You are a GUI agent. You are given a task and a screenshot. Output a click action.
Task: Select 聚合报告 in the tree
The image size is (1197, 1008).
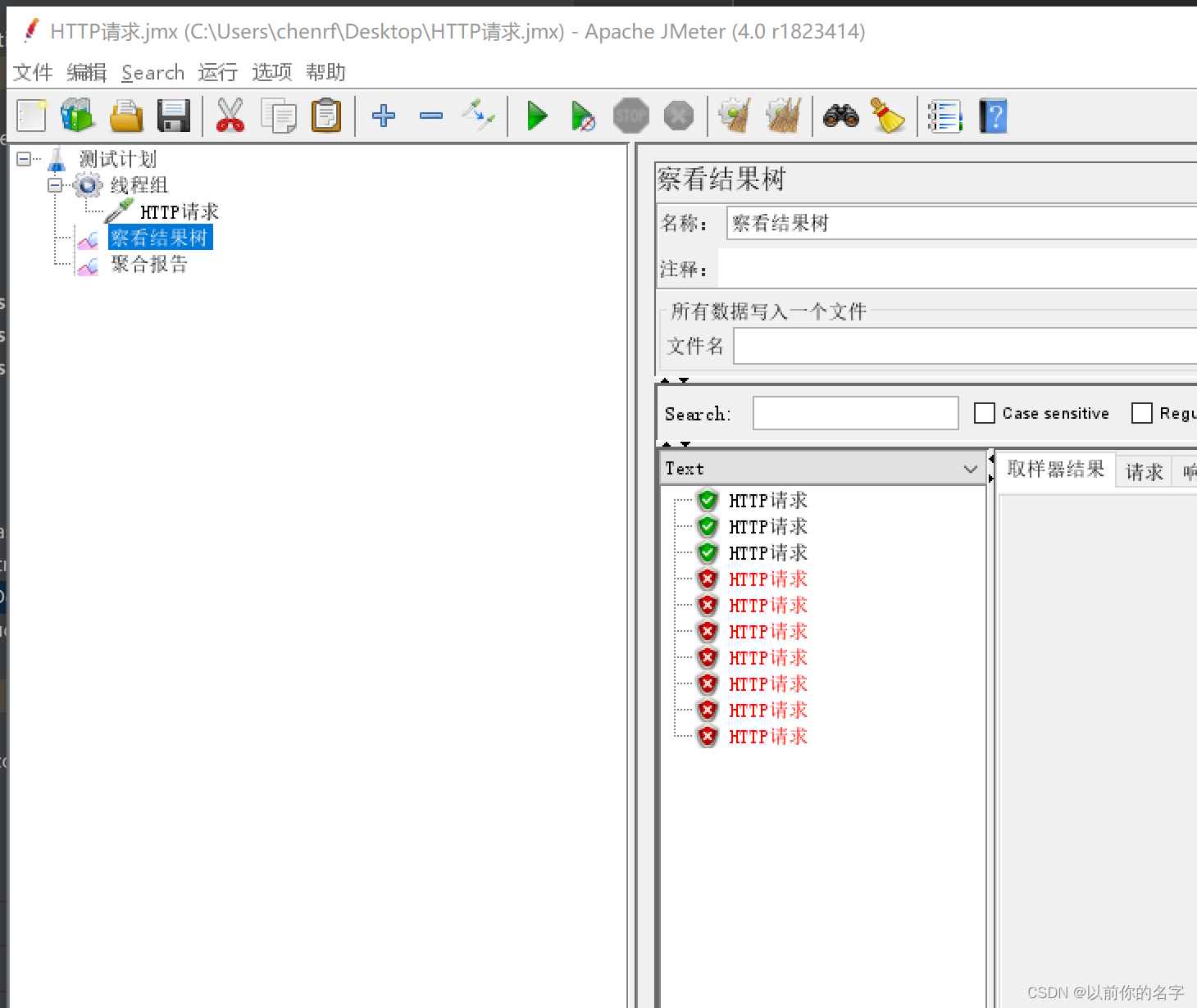click(x=149, y=264)
